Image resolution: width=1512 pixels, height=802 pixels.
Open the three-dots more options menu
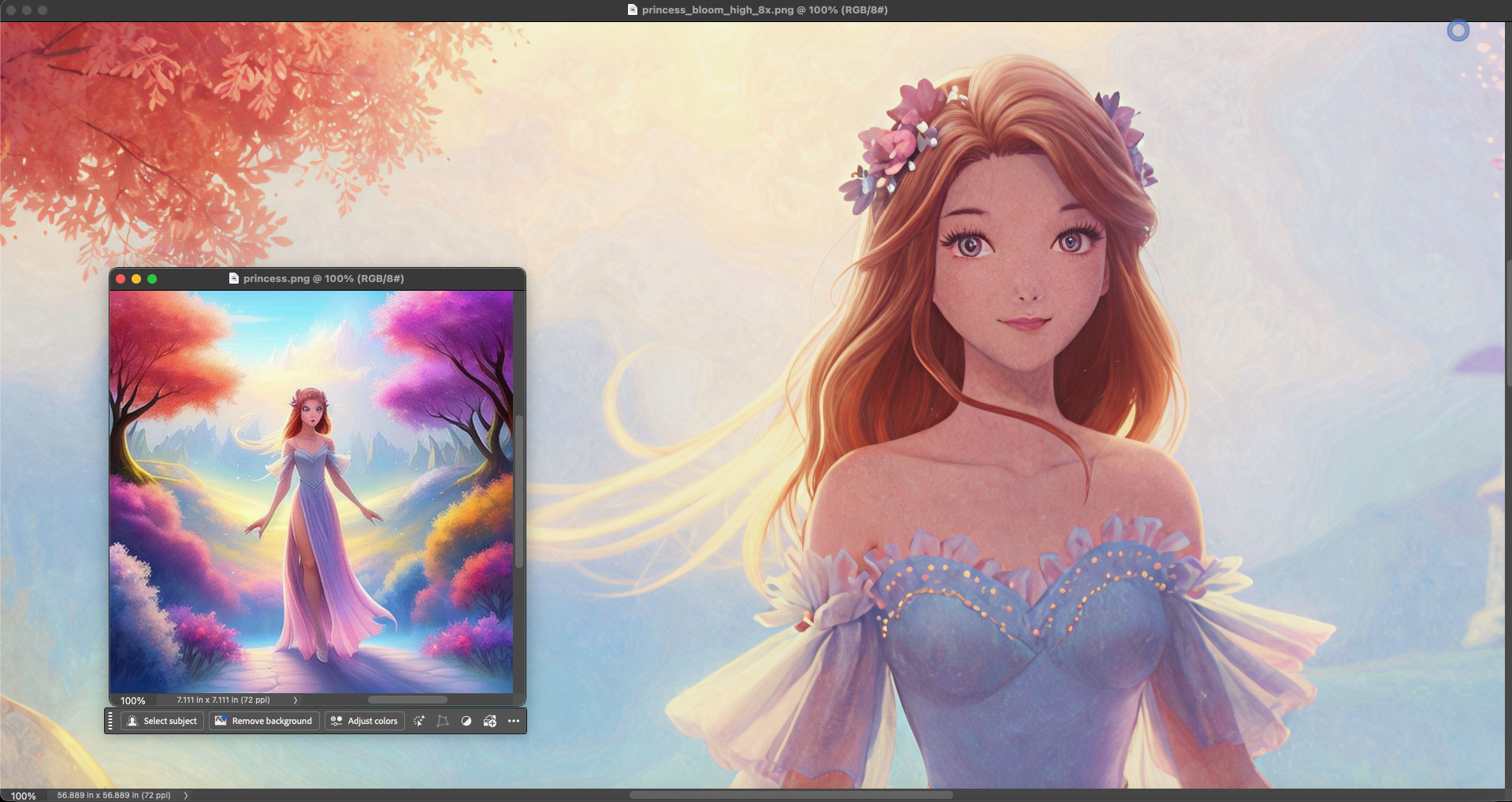point(514,721)
